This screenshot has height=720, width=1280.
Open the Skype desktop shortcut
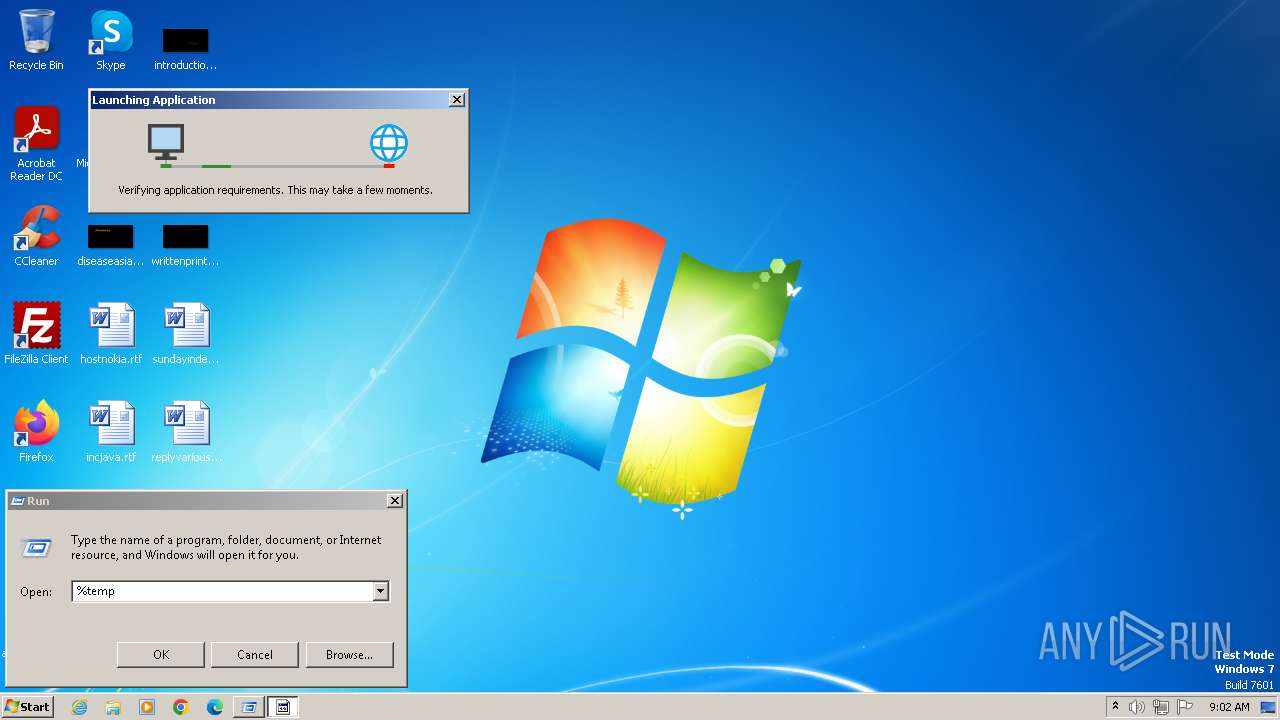click(x=111, y=40)
